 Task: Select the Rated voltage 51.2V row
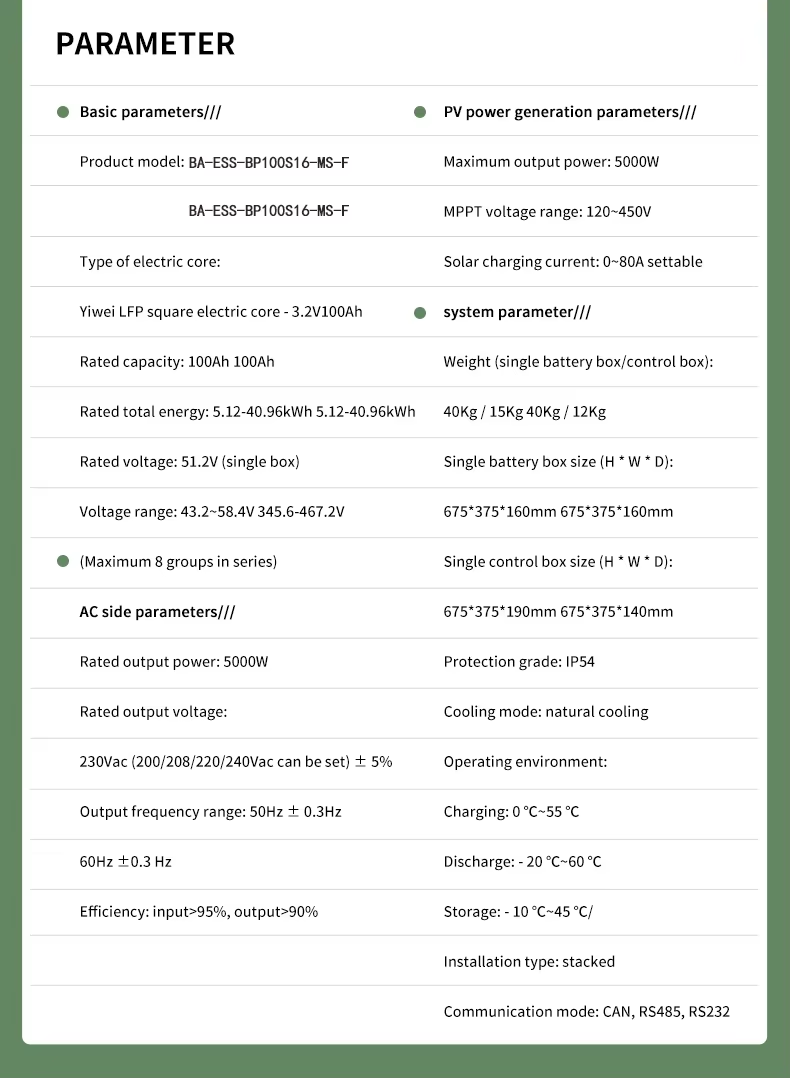(x=189, y=462)
